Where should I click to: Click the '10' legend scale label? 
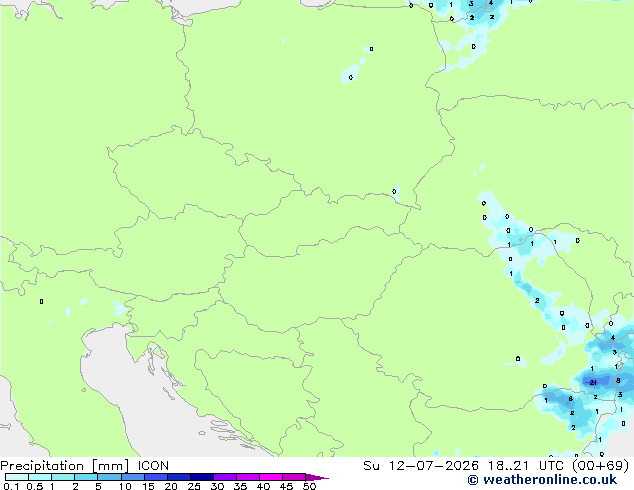click(125, 486)
